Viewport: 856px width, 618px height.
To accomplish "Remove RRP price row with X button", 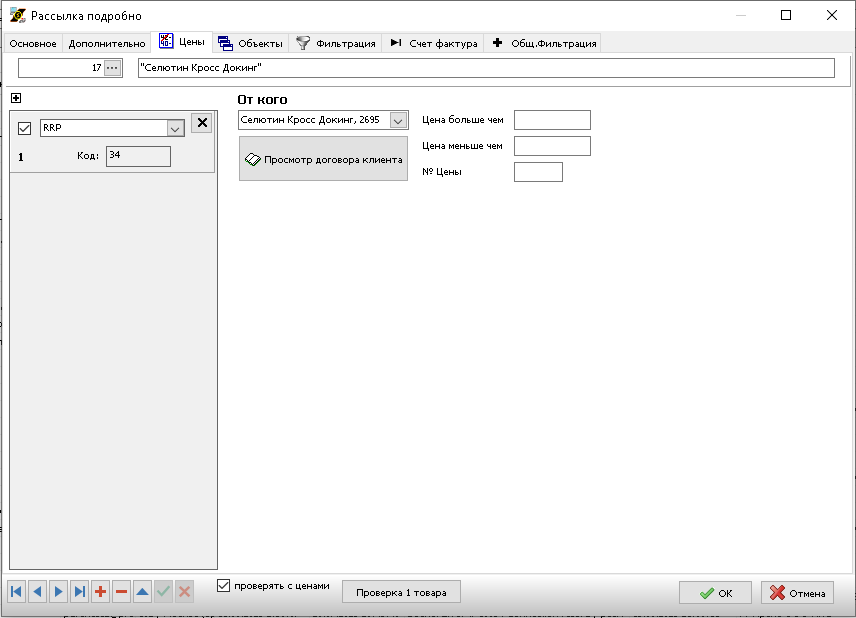I will (201, 122).
